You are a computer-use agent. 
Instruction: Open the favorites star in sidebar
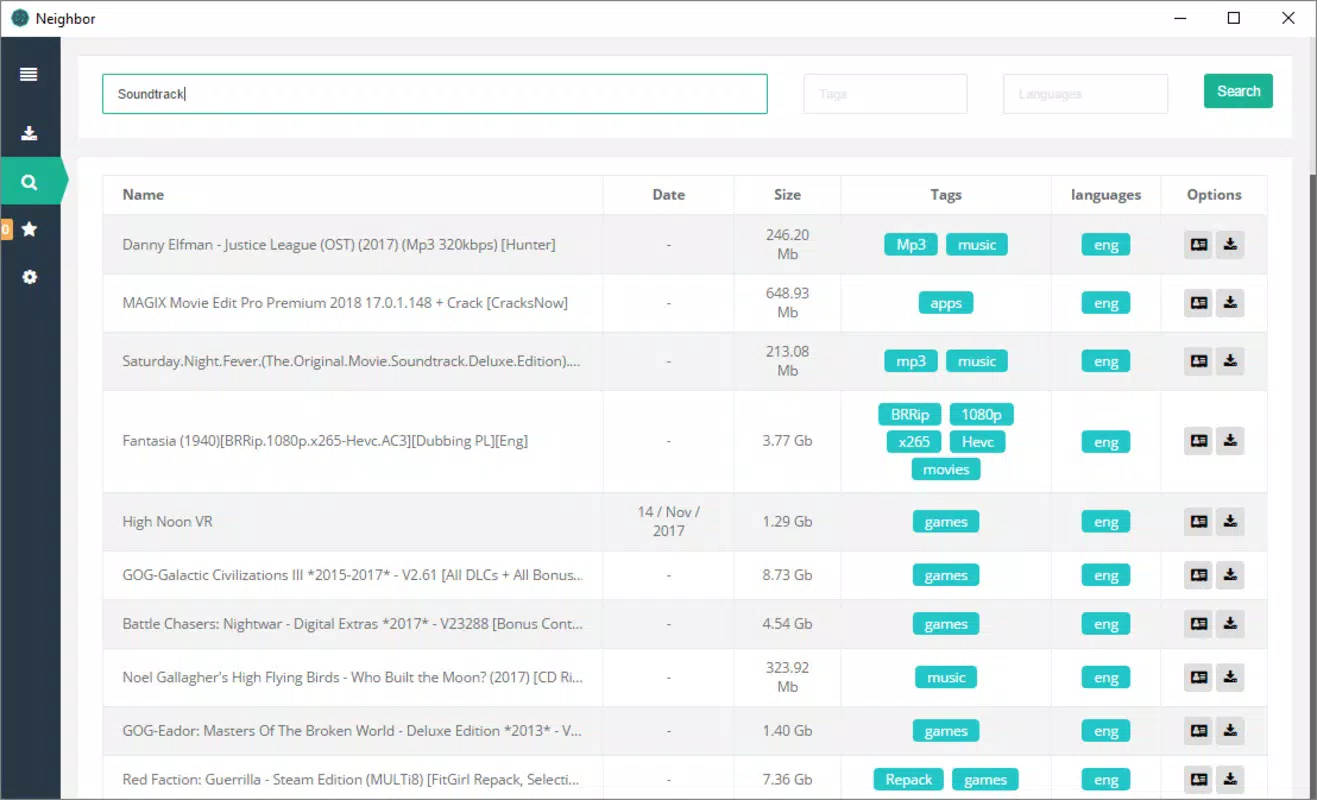(x=29, y=229)
